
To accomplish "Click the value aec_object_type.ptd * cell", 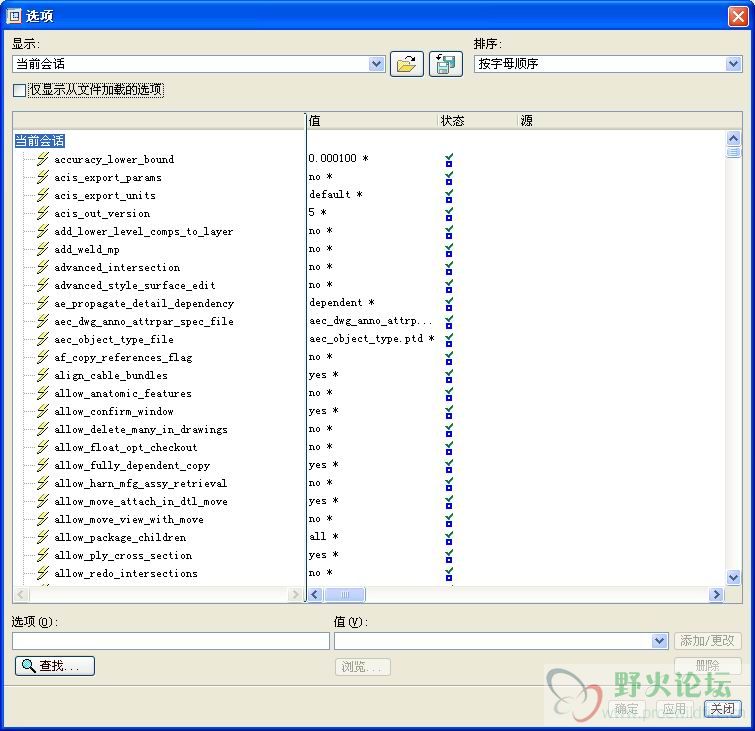I will (372, 339).
